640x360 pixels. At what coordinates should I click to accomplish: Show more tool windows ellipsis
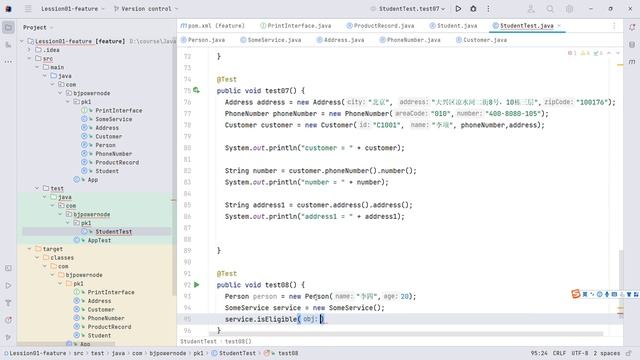[8, 62]
